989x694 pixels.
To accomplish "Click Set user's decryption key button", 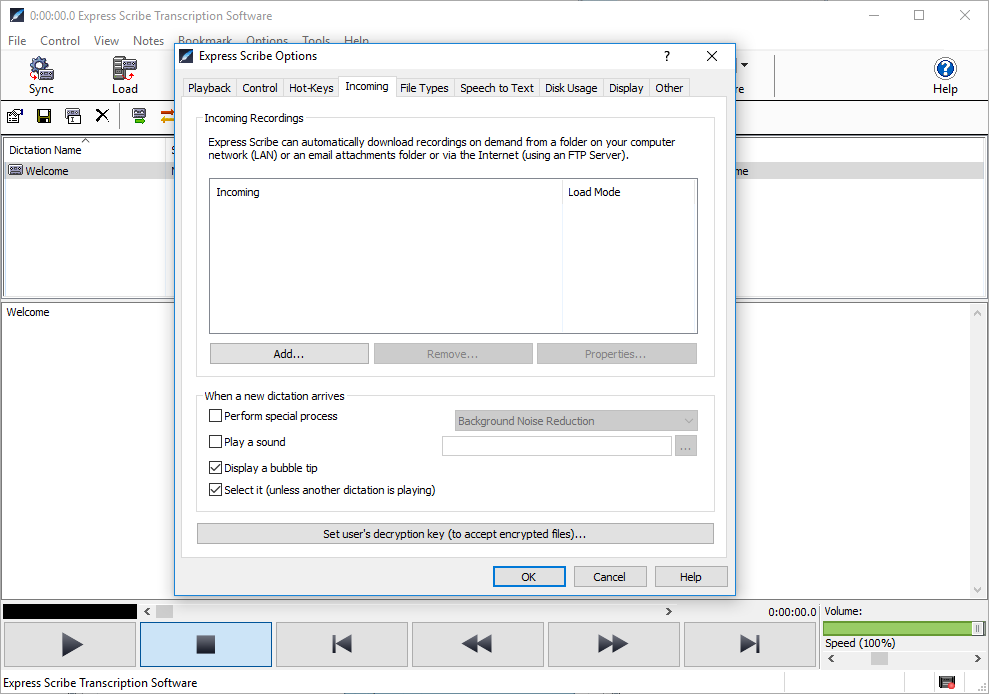I will (456, 533).
